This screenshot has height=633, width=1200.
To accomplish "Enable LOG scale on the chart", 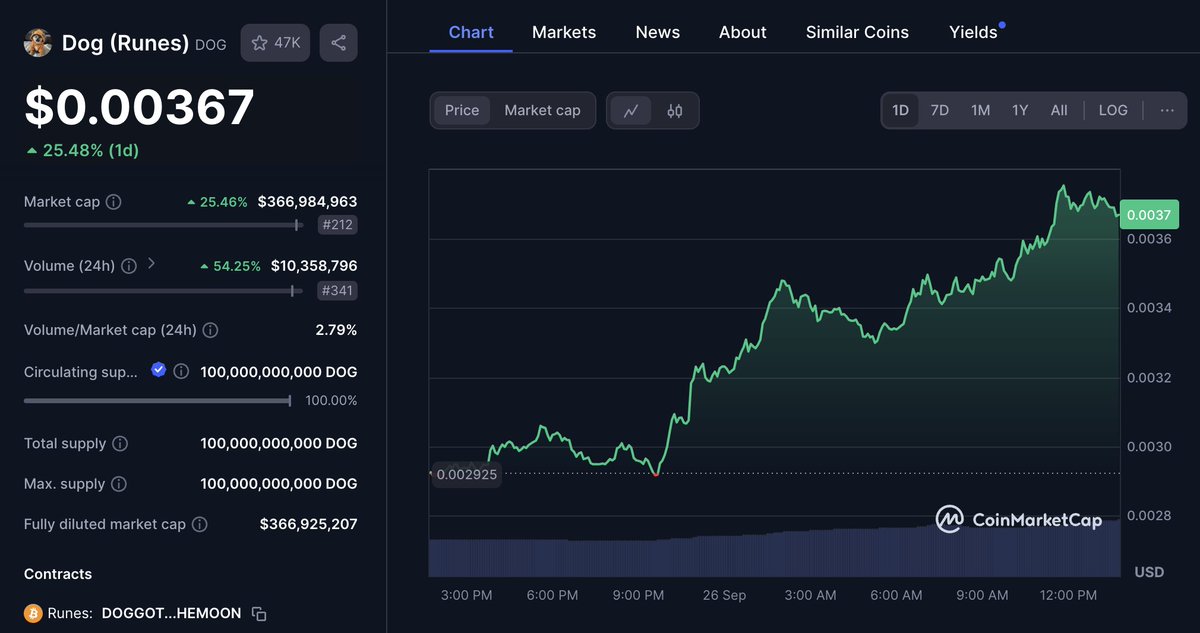I will (1112, 110).
